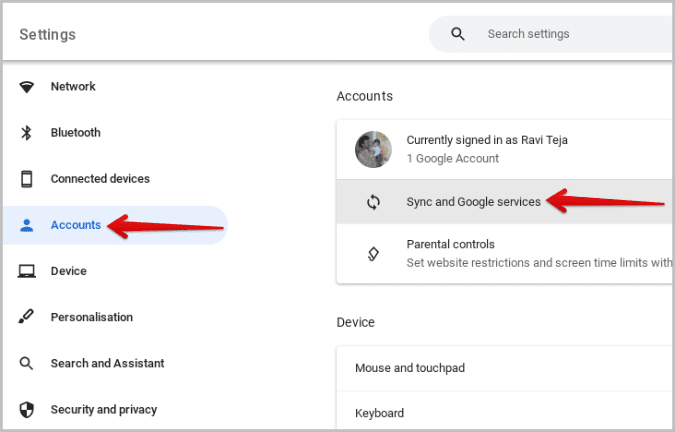This screenshot has height=432, width=675.
Task: Click the sync arrows icon
Action: pyautogui.click(x=373, y=202)
